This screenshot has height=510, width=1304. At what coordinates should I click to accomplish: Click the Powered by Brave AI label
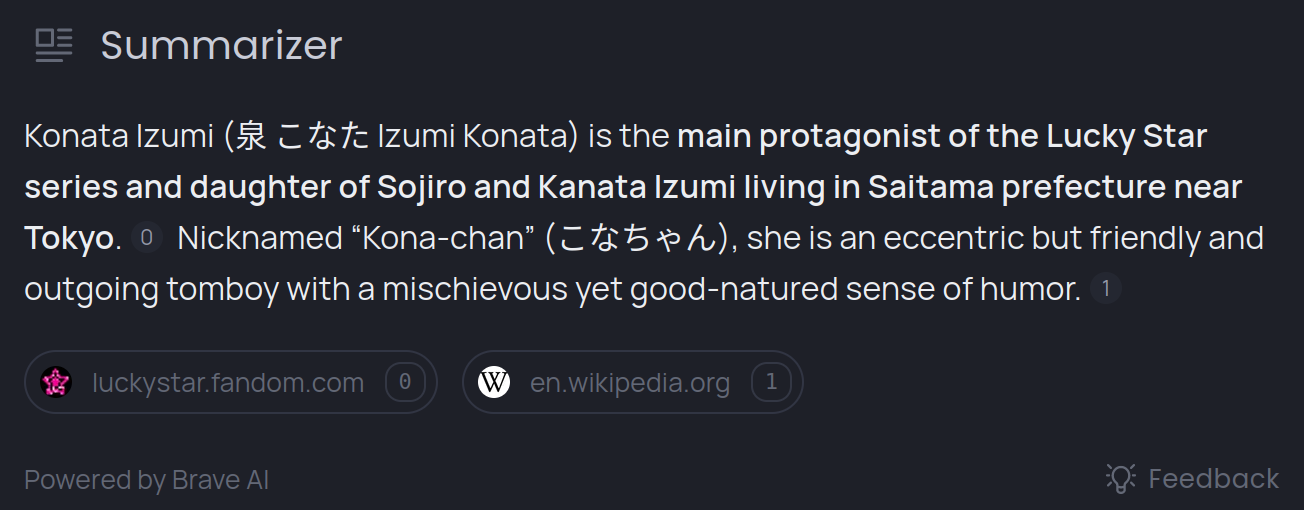click(x=147, y=480)
